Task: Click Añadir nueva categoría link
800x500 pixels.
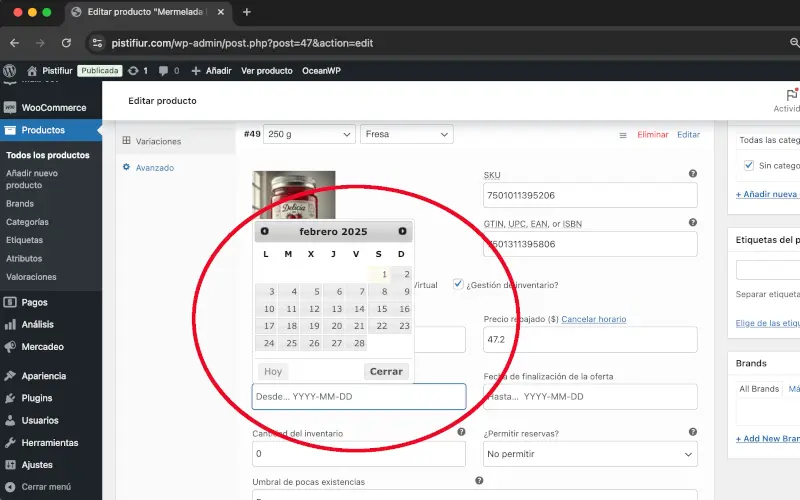Action: pos(768,194)
